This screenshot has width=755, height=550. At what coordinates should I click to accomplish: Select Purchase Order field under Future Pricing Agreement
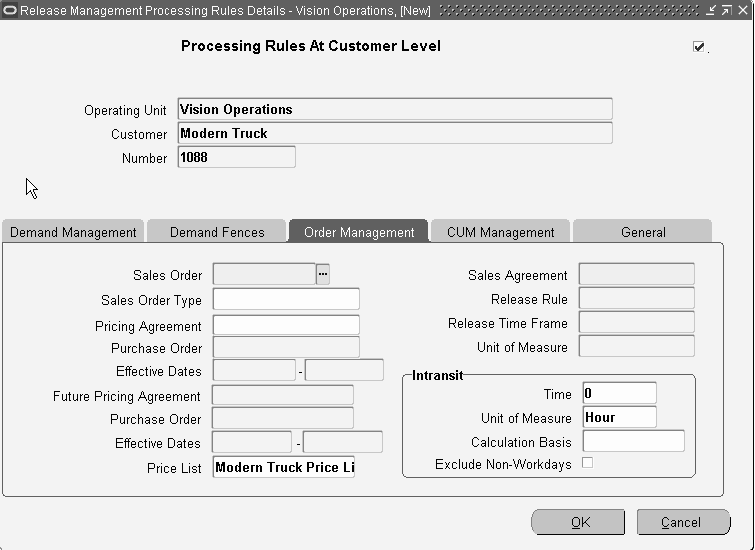[x=283, y=418]
